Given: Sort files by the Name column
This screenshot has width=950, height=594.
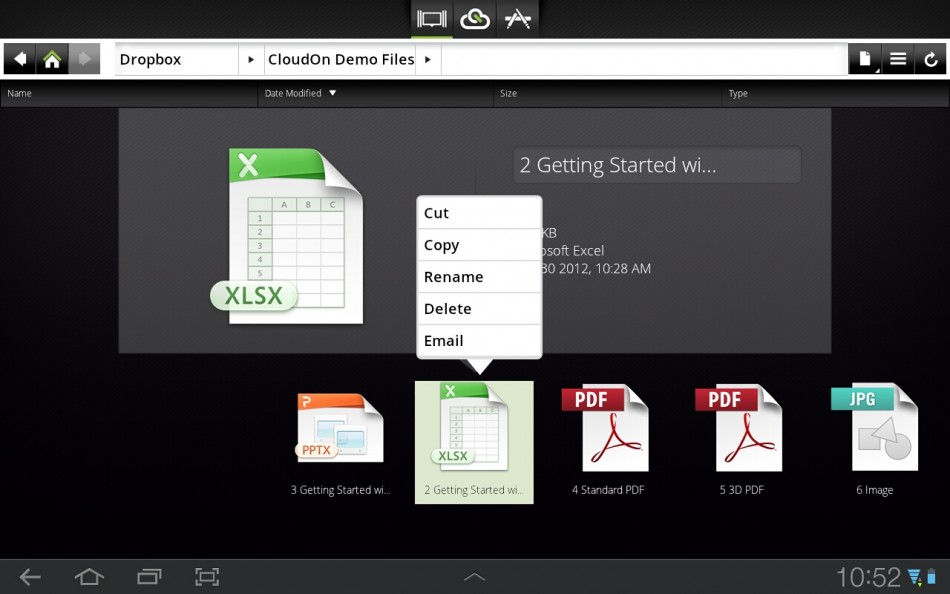Looking at the screenshot, I should [19, 93].
